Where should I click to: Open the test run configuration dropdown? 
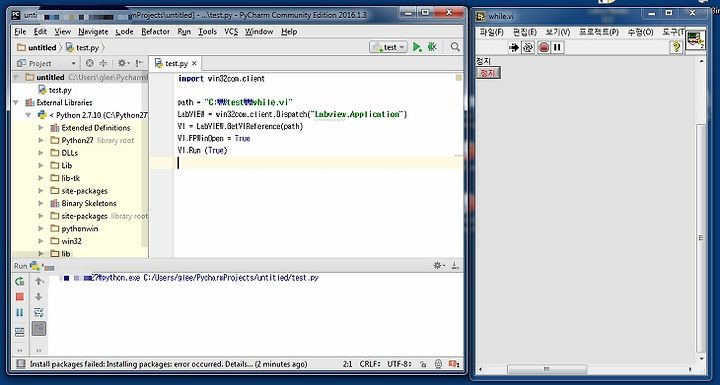[388, 47]
